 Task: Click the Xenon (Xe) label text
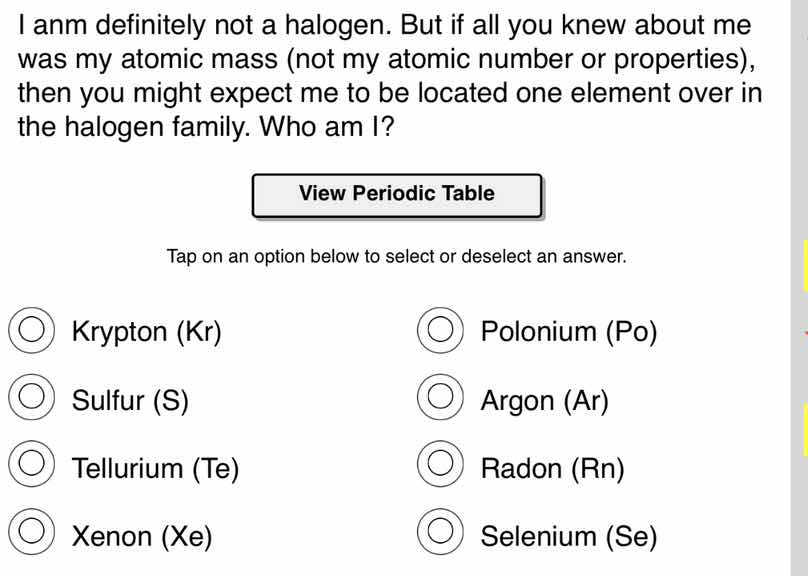[x=141, y=534]
